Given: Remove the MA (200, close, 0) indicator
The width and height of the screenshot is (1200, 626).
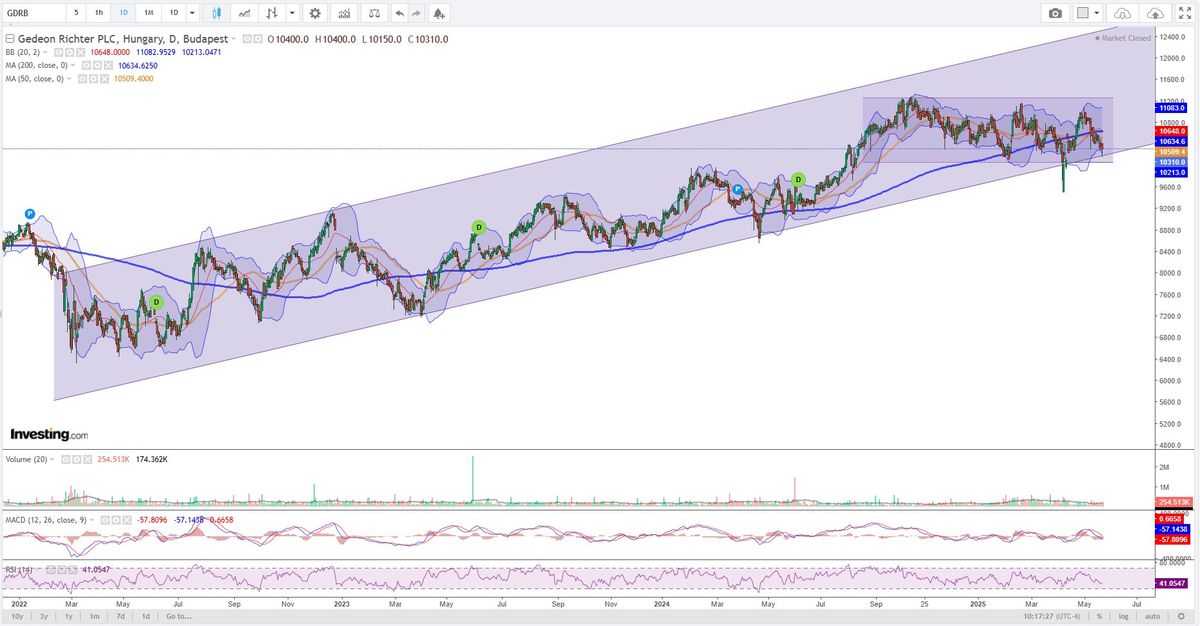Looking at the screenshot, I should pyautogui.click(x=108, y=66).
